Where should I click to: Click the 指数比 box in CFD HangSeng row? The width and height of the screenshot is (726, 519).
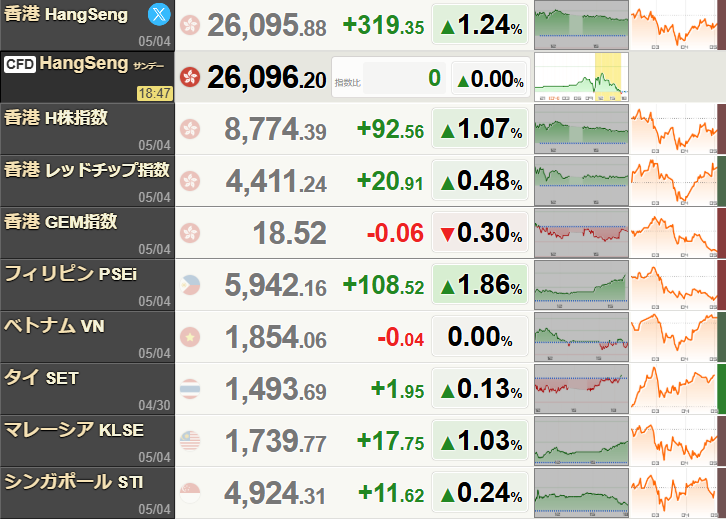coord(431,77)
